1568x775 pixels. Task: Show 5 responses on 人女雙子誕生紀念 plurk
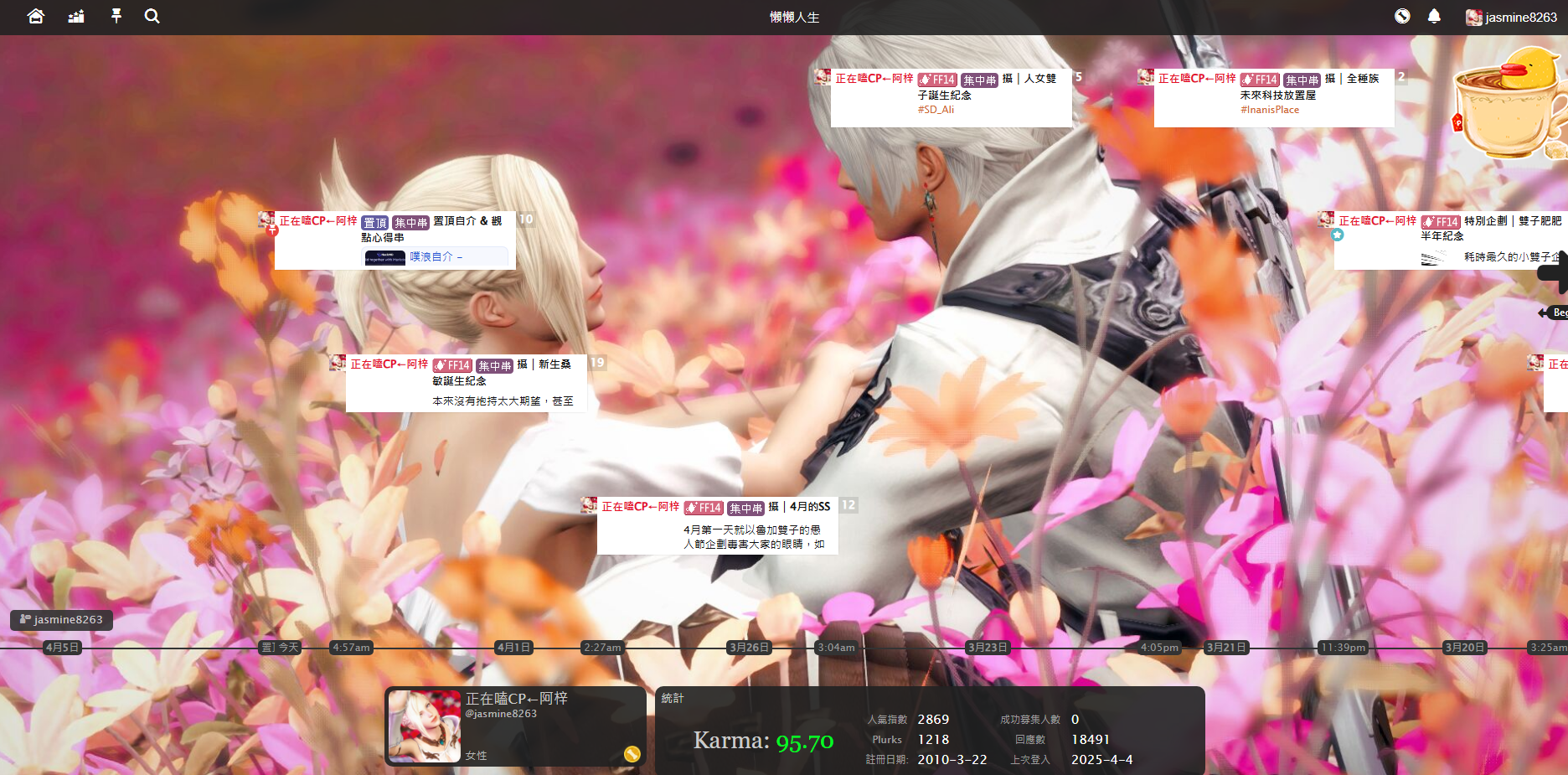pos(1079,77)
